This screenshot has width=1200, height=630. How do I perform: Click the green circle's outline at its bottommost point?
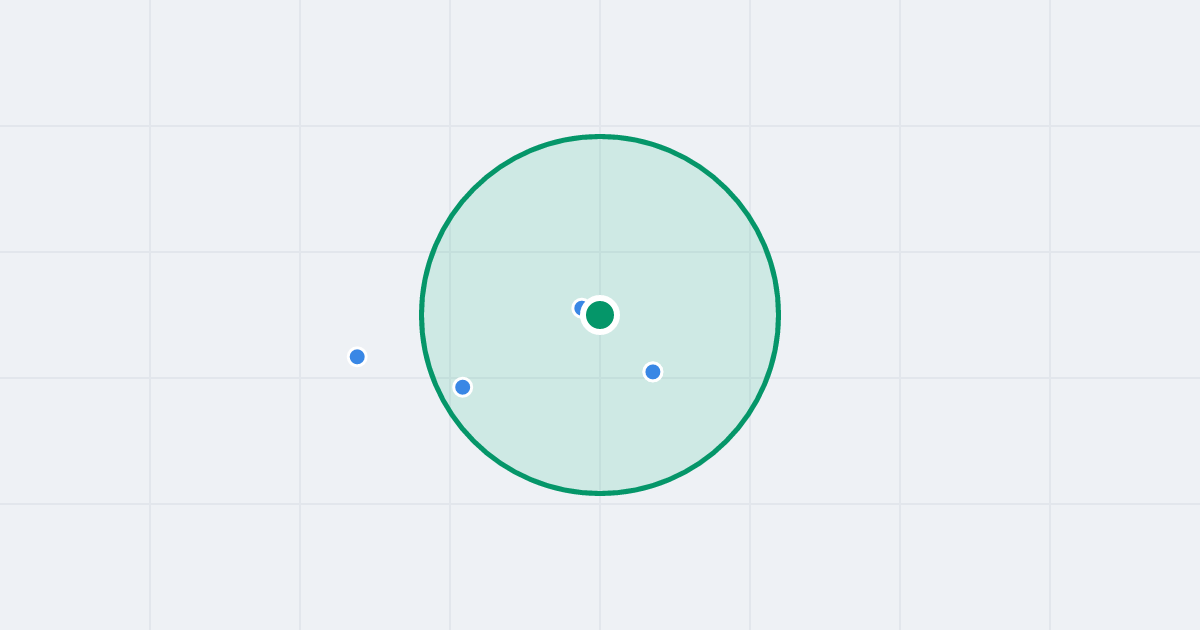[x=600, y=493]
